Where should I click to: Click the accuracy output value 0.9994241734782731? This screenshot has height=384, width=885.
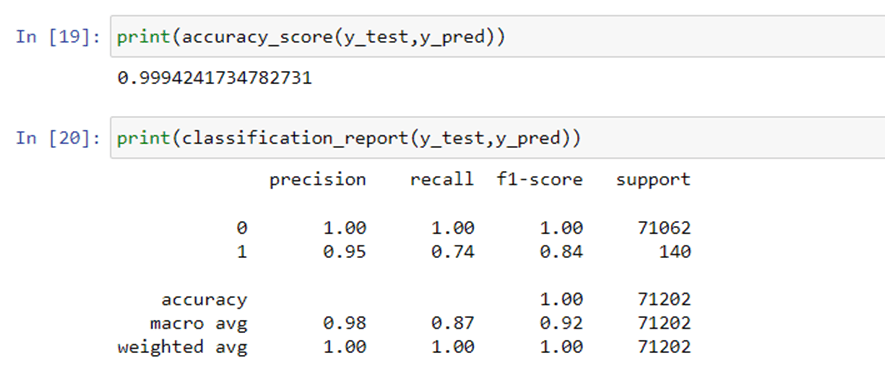[x=214, y=78]
